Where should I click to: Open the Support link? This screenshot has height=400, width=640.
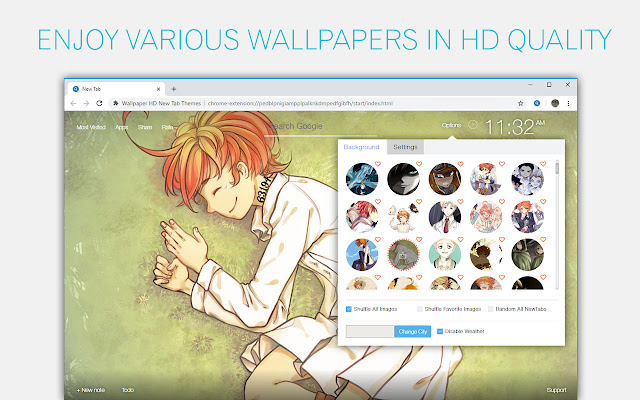click(x=556, y=390)
